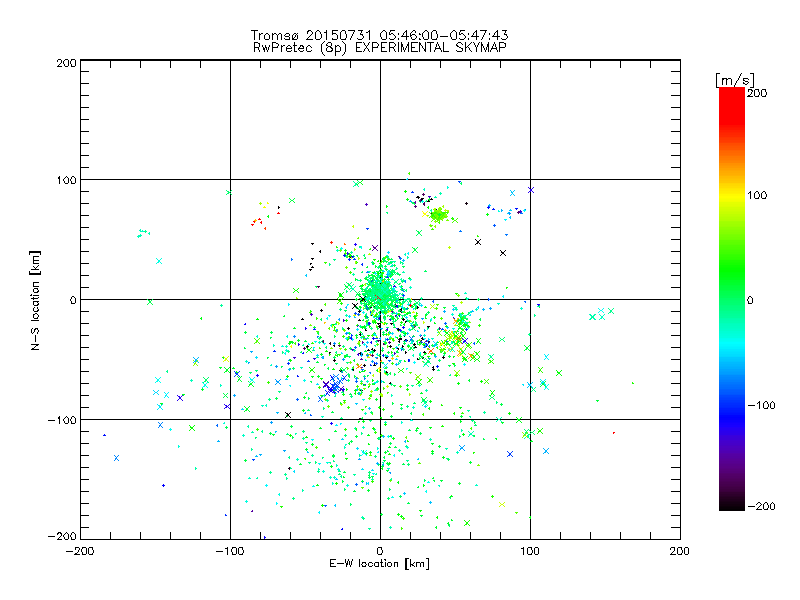Click the x-axis '-200' tick label
The height and width of the screenshot is (600, 800).
(x=80, y=551)
